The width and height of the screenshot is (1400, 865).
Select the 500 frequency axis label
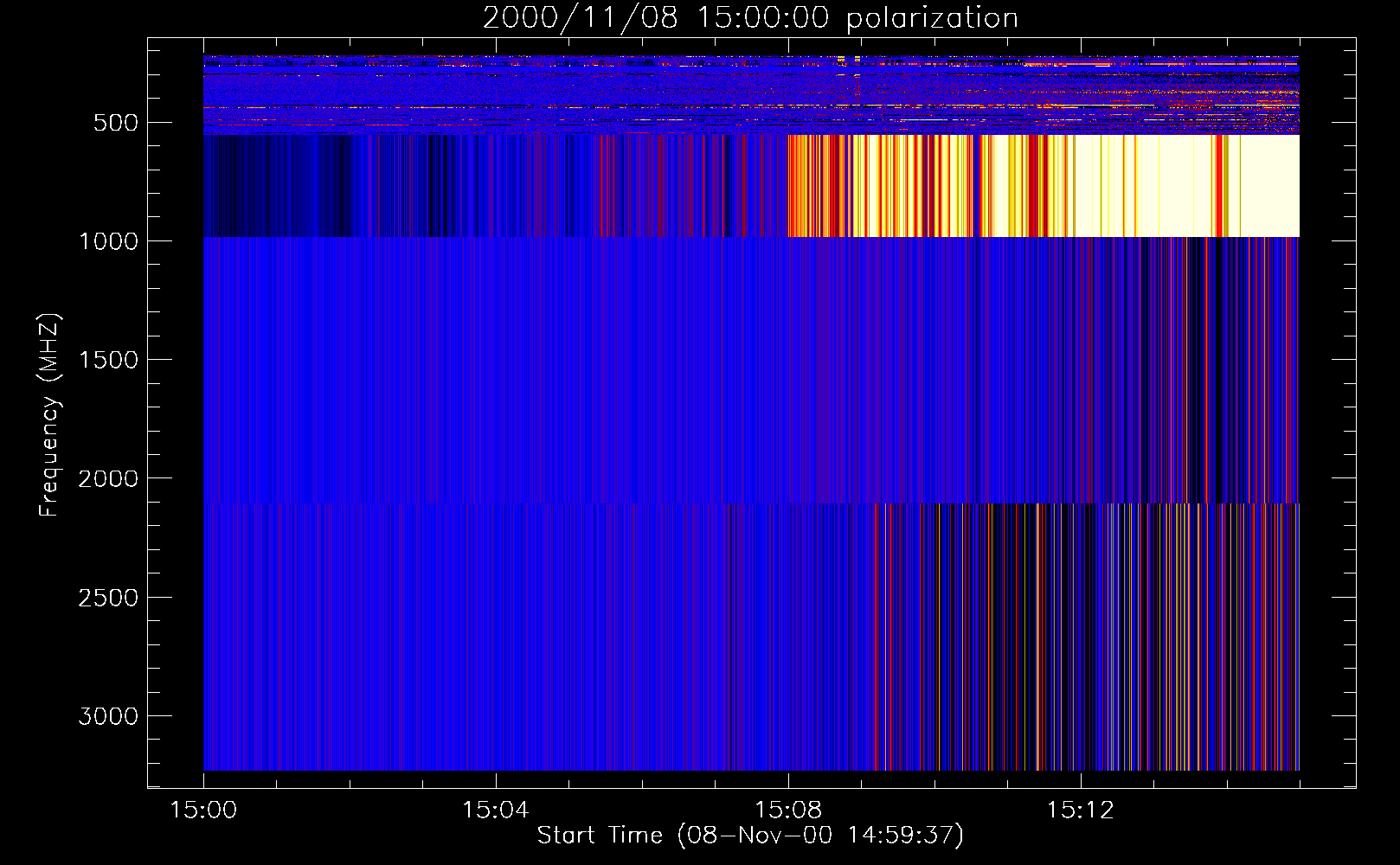pos(116,123)
